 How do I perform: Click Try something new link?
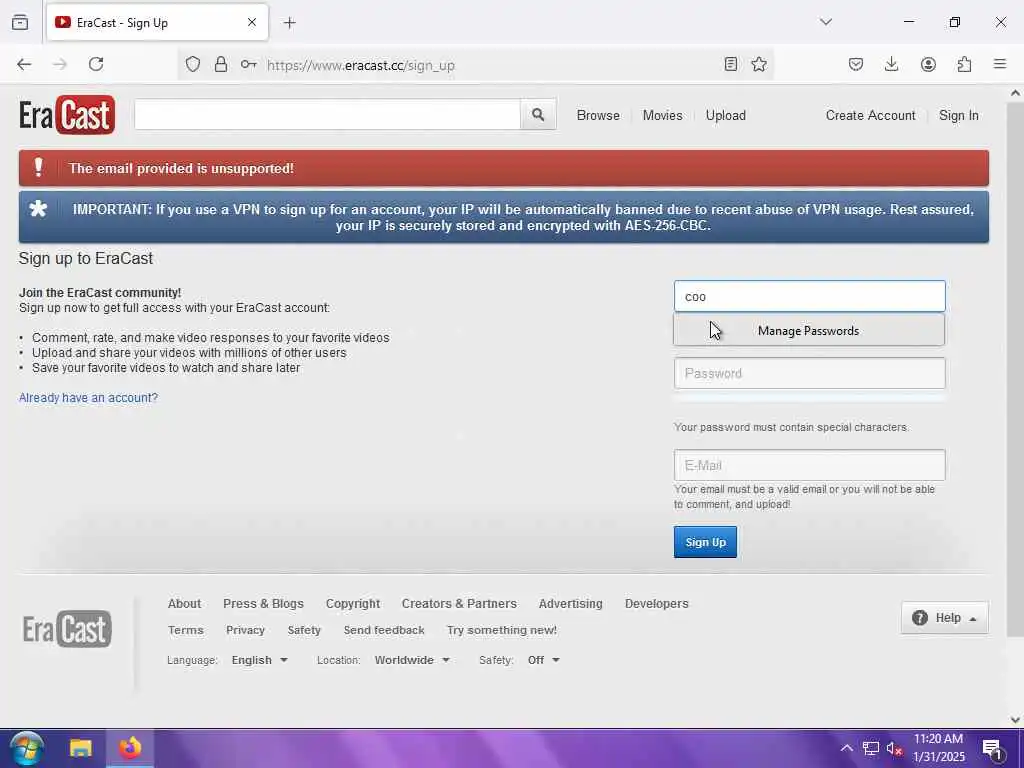pos(502,630)
